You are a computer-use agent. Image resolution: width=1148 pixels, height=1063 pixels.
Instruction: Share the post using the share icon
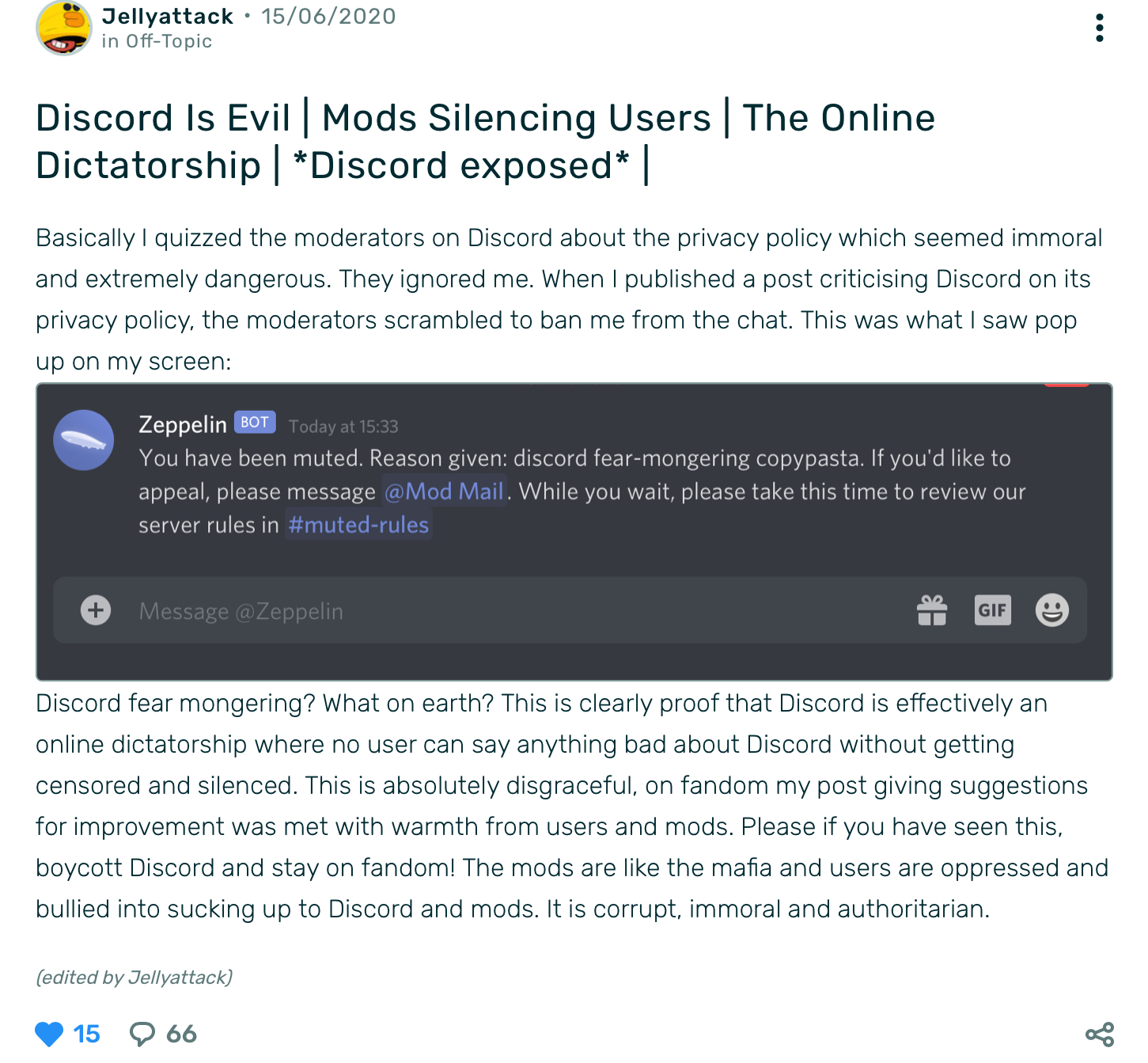(1100, 1034)
